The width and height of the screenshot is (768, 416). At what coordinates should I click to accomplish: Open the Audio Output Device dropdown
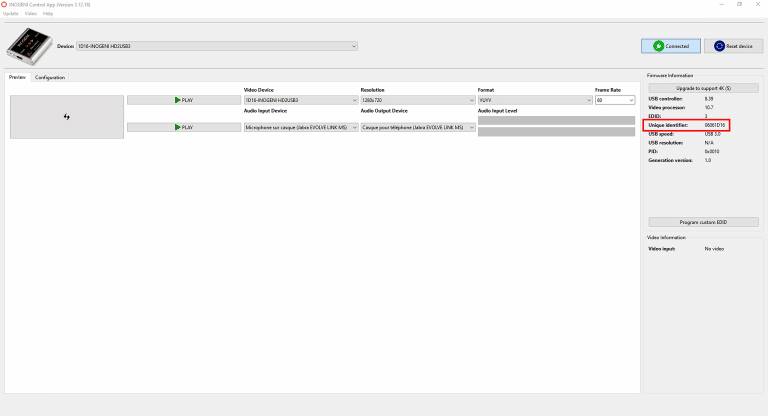click(x=418, y=127)
